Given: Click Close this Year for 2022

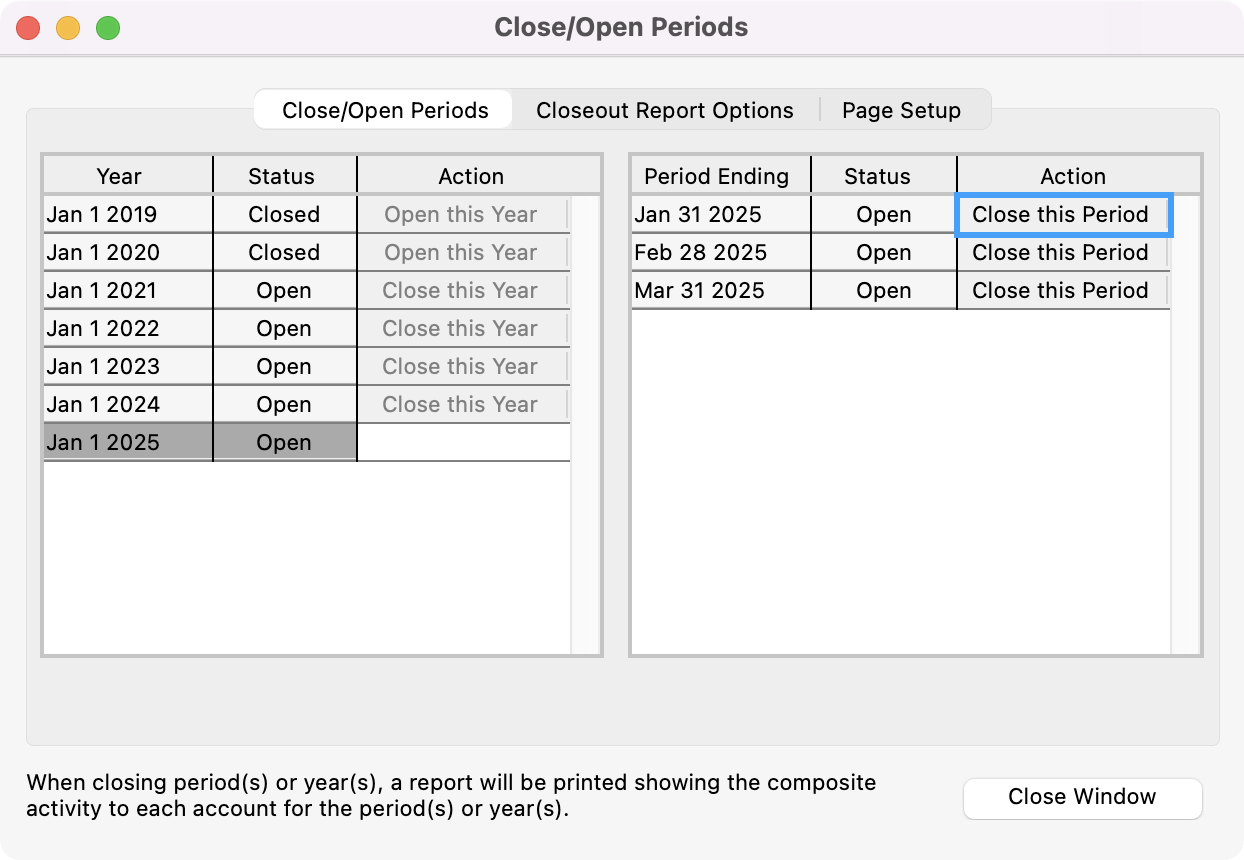Looking at the screenshot, I should [x=461, y=329].
